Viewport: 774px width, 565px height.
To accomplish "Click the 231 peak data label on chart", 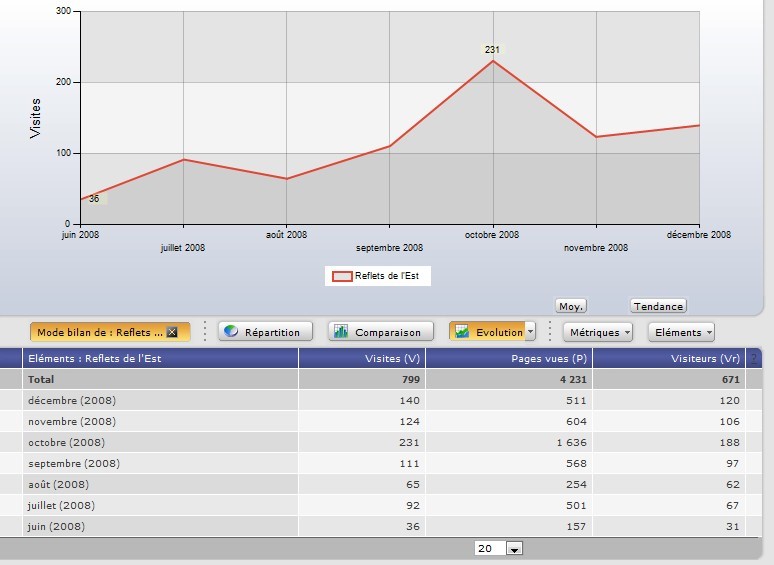I will pos(492,49).
